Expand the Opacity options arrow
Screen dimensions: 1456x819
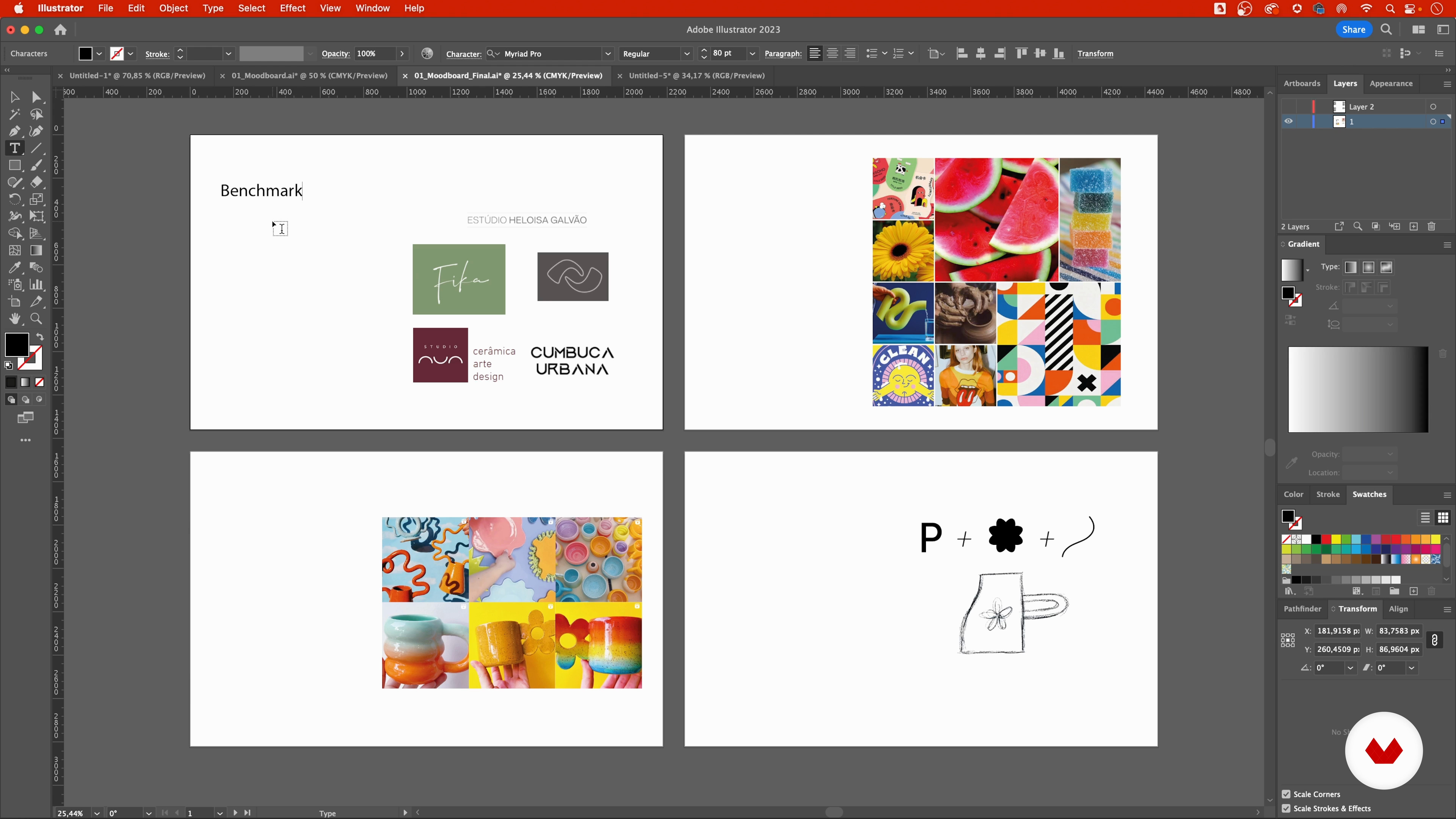pyautogui.click(x=402, y=54)
